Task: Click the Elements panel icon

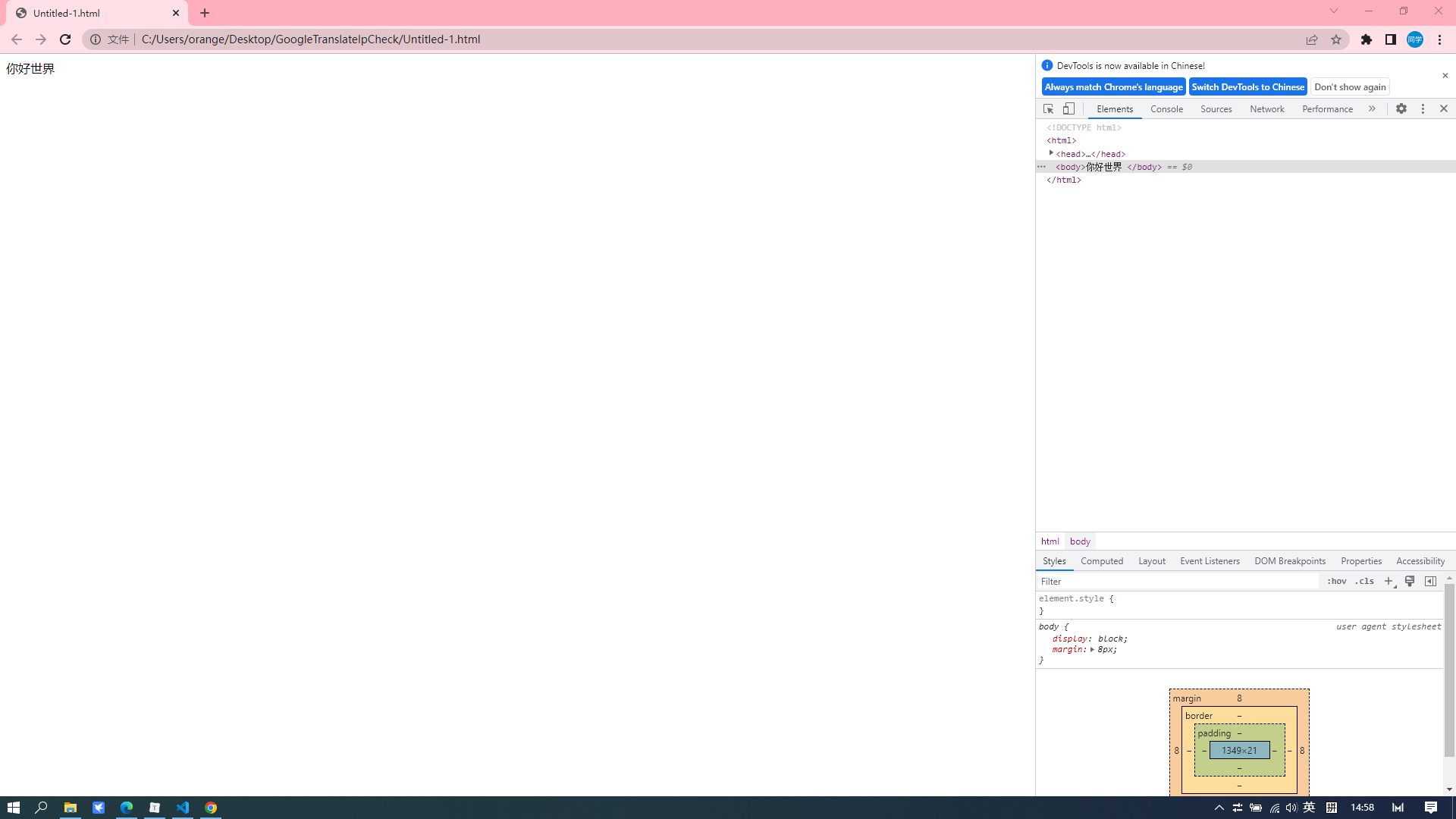Action: [x=1114, y=108]
